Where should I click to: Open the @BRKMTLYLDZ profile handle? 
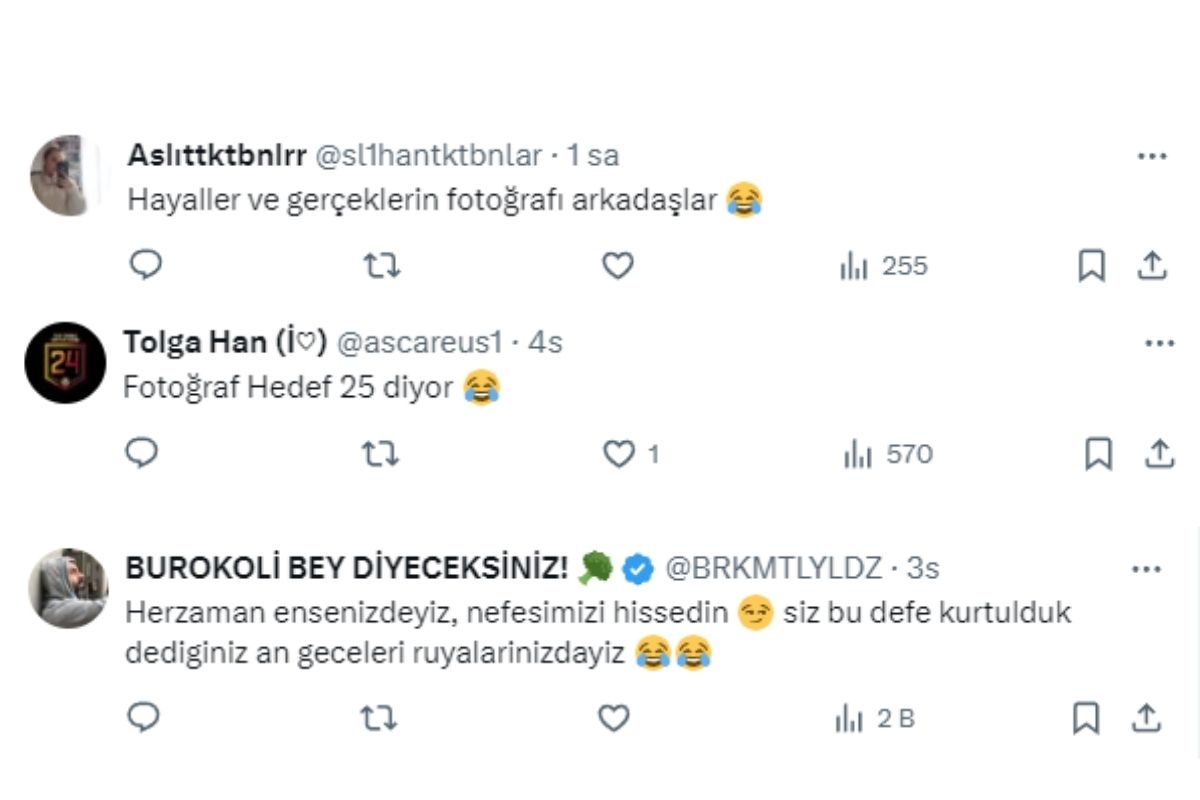[x=773, y=569]
